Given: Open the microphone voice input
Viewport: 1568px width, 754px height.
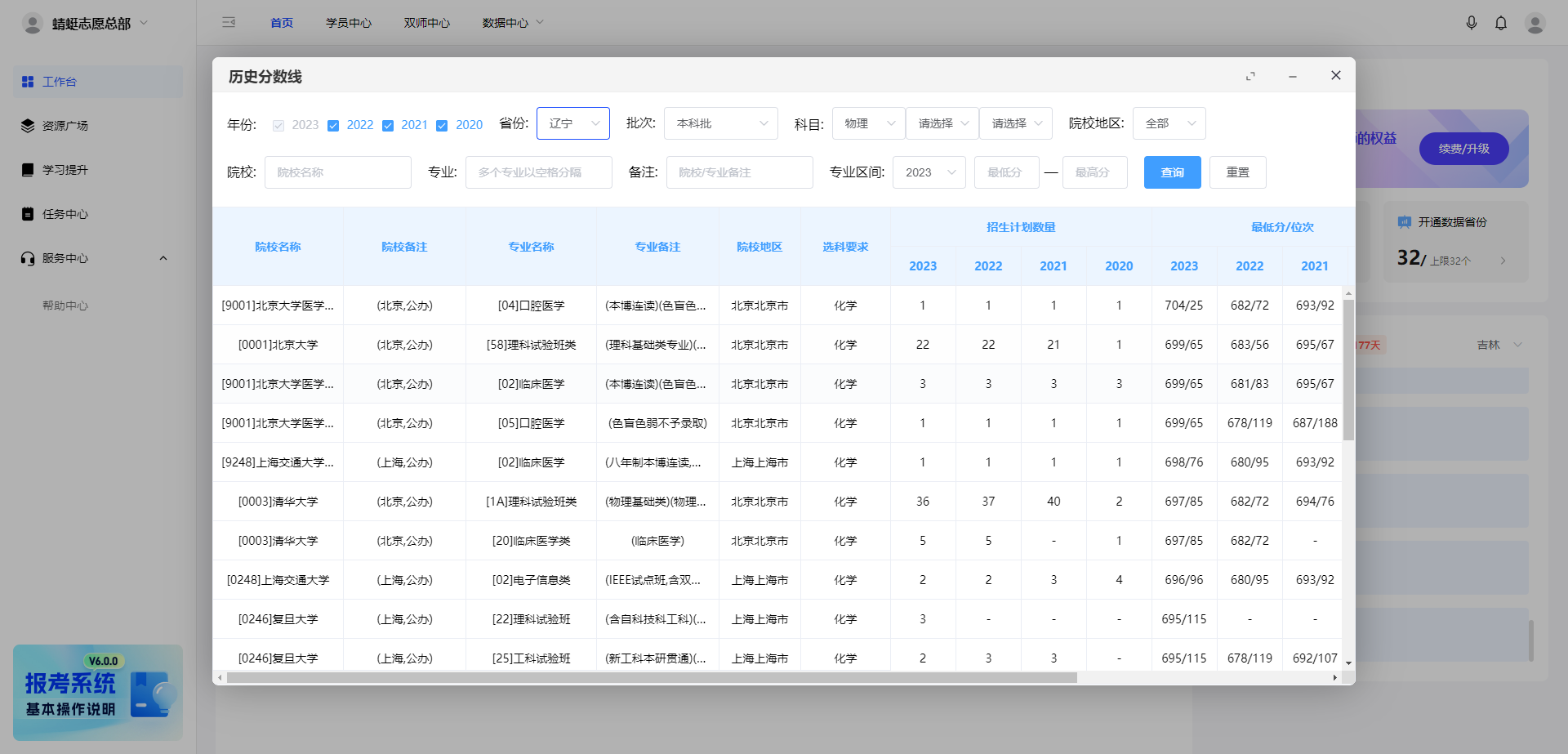Looking at the screenshot, I should click(x=1472, y=23).
